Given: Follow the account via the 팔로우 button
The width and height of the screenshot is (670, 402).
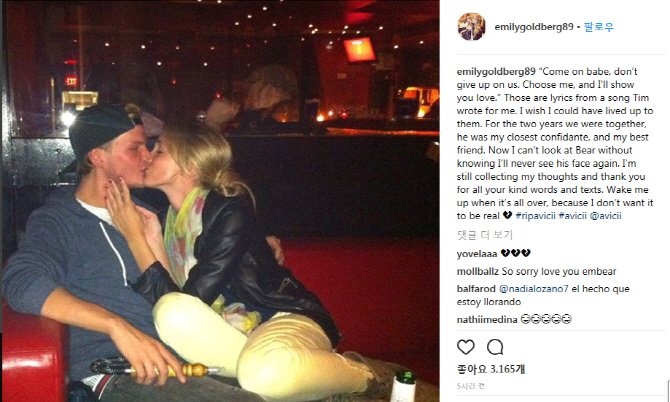Looking at the screenshot, I should pyautogui.click(x=599, y=26).
